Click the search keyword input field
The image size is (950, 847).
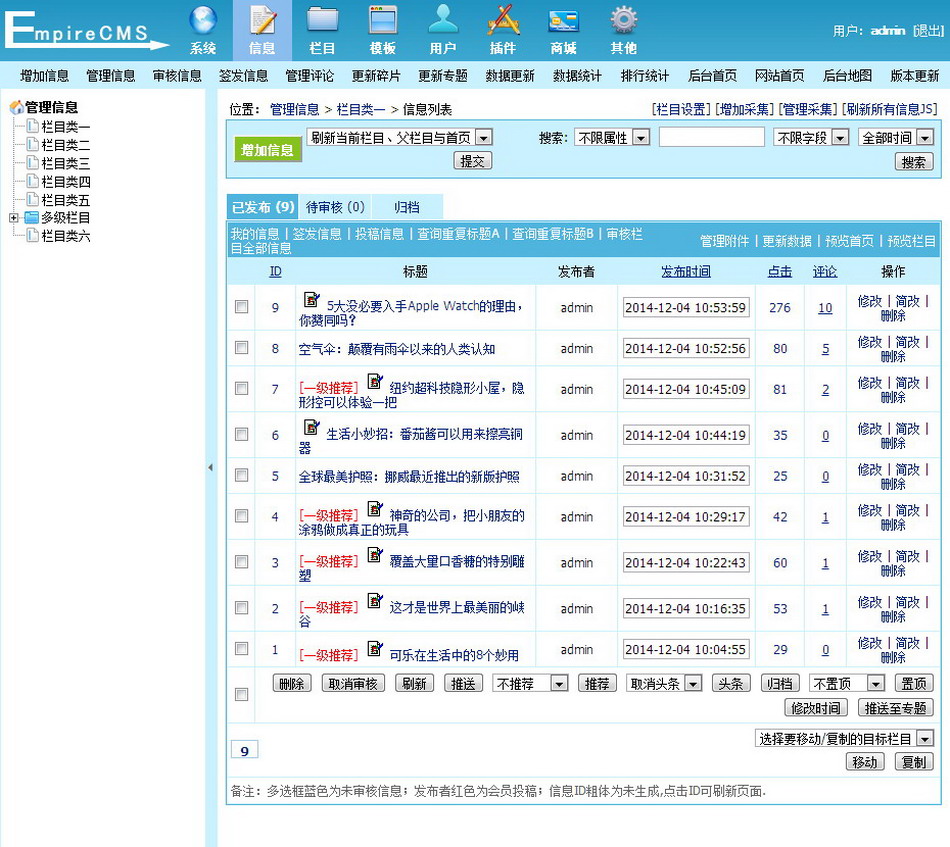pos(711,138)
